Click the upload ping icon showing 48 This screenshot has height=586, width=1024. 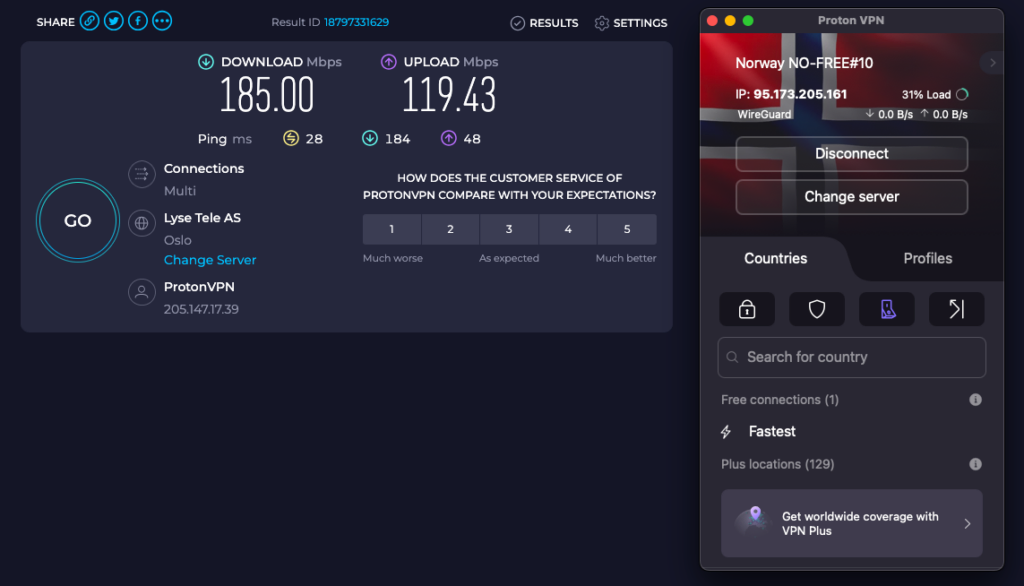[448, 138]
